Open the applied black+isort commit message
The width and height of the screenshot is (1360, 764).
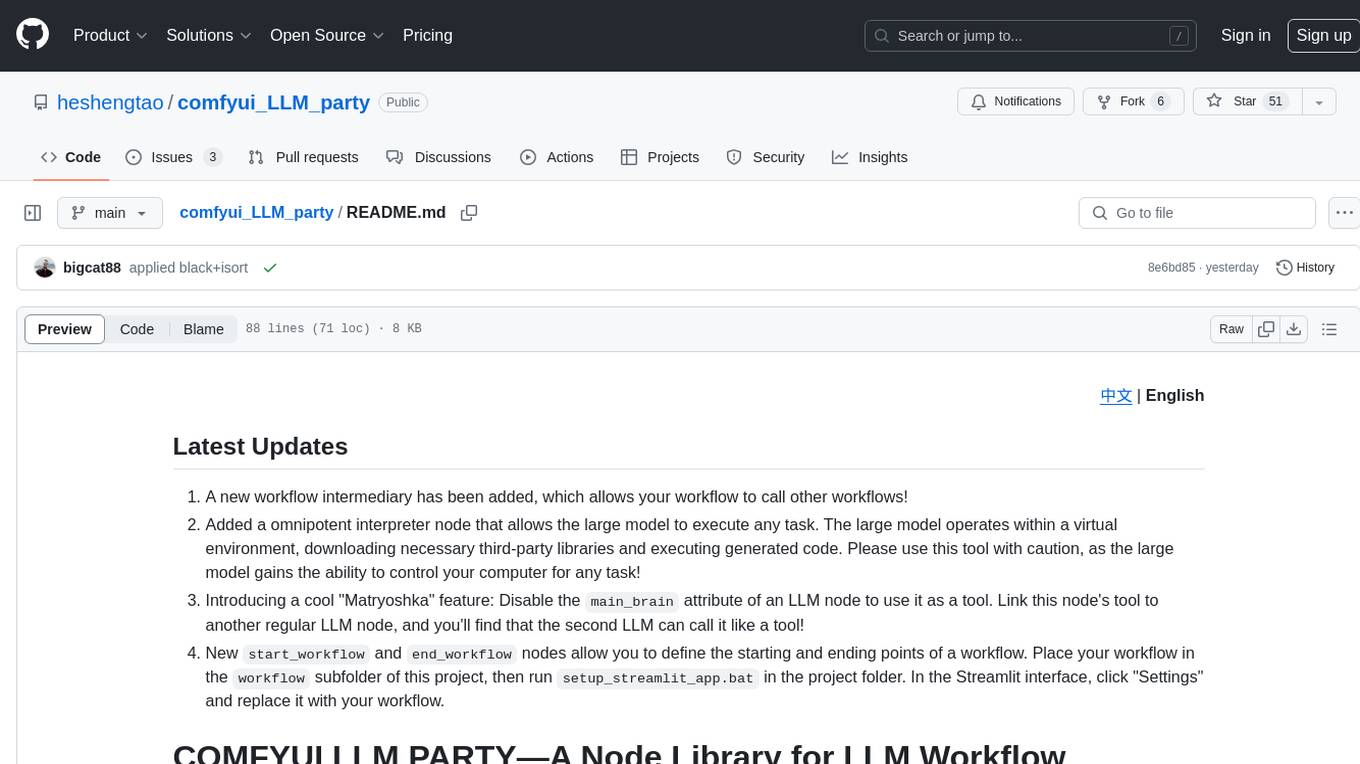188,267
